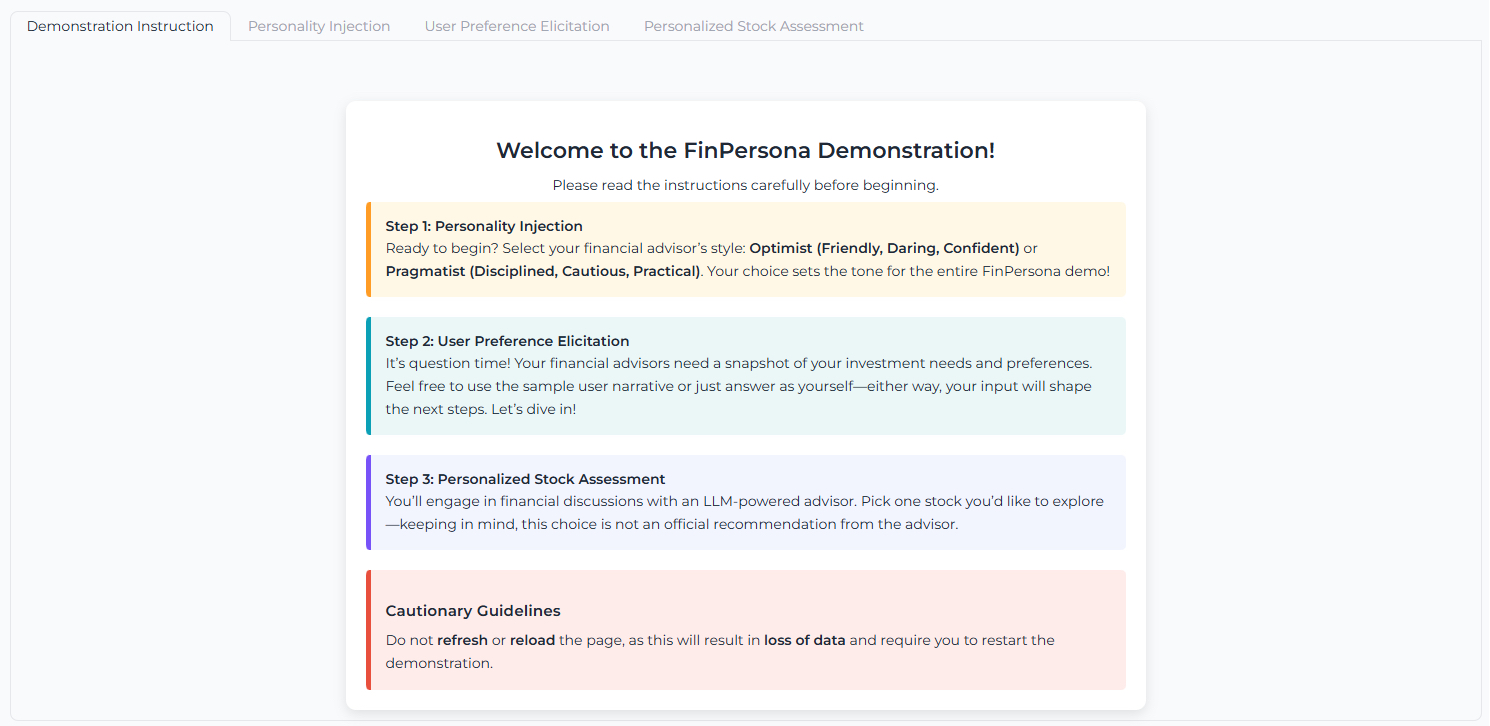Click the purple accent bar on Step 3

368,502
